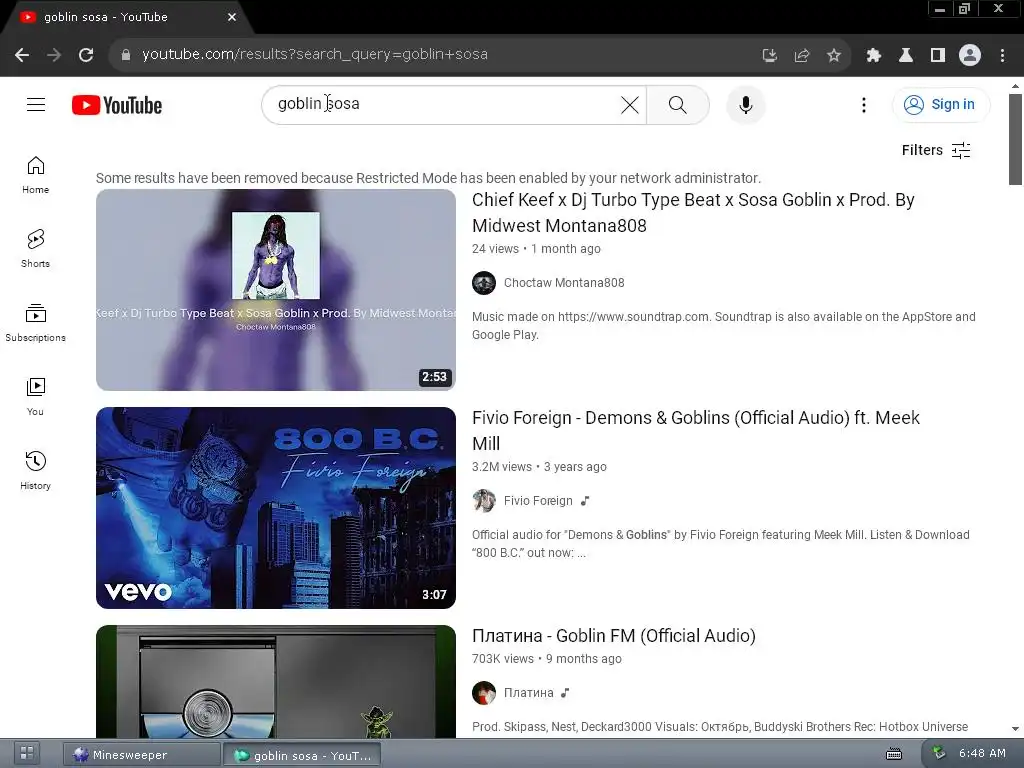Toggle the browser side panel
This screenshot has width=1024, height=768.
(938, 55)
